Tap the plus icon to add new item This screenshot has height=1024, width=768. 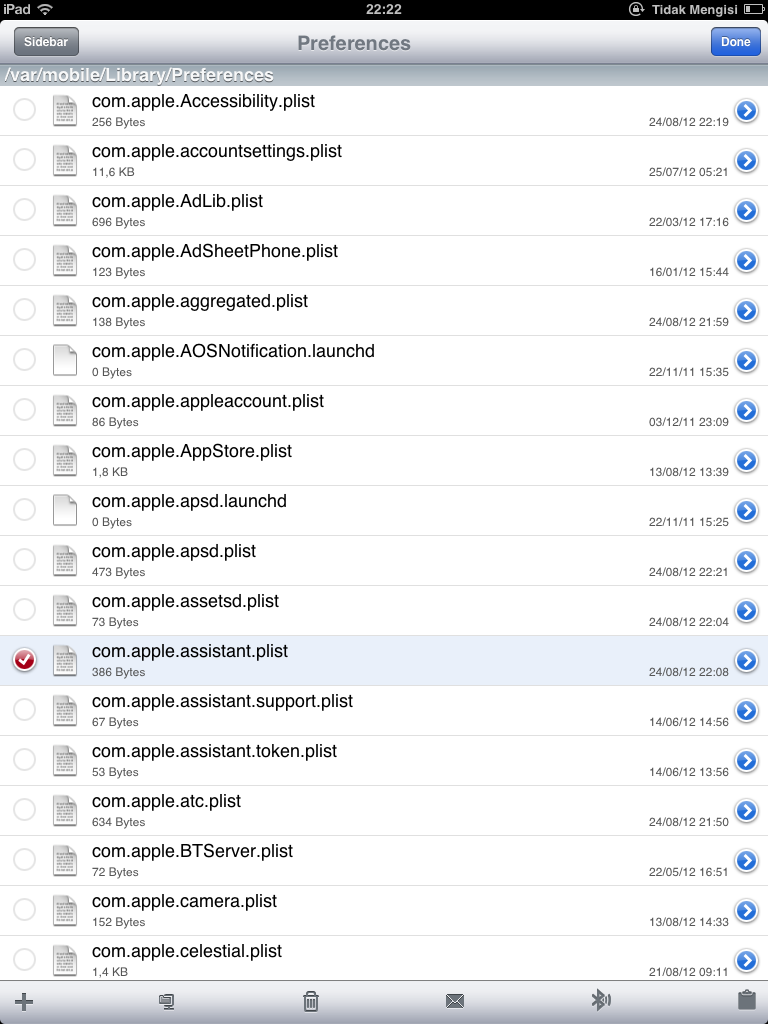[24, 1001]
